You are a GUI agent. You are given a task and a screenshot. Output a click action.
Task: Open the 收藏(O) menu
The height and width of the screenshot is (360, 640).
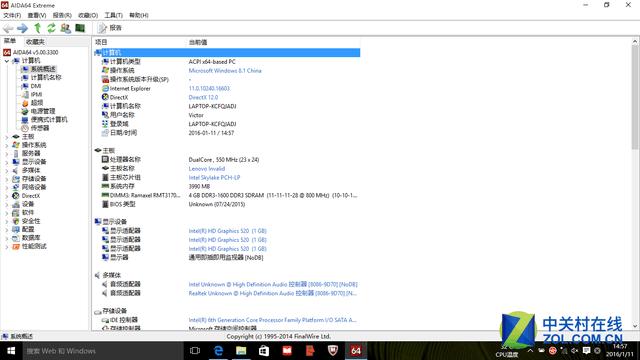click(88, 15)
